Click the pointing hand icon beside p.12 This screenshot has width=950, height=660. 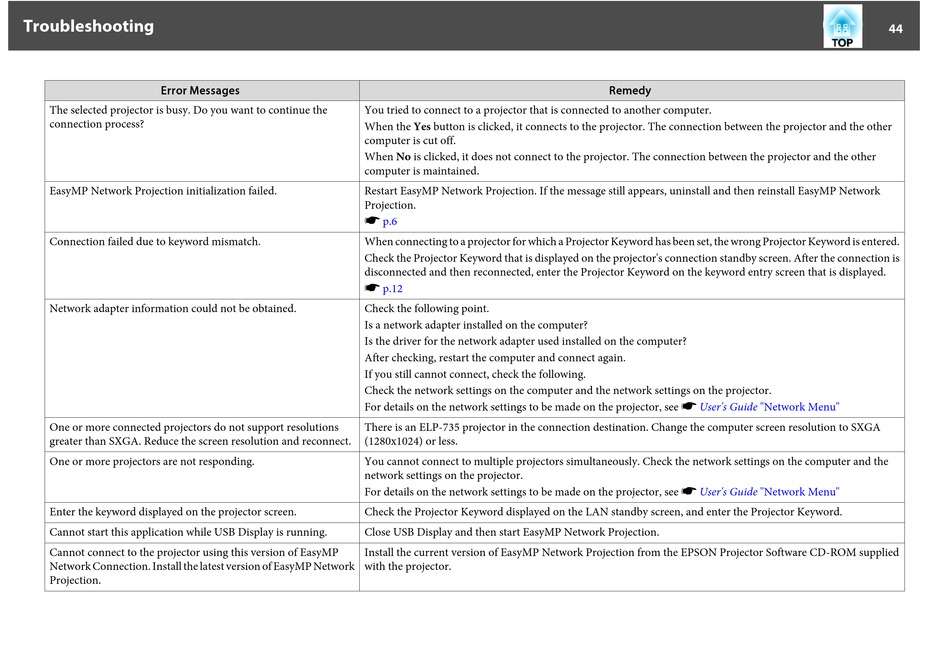[x=372, y=288]
